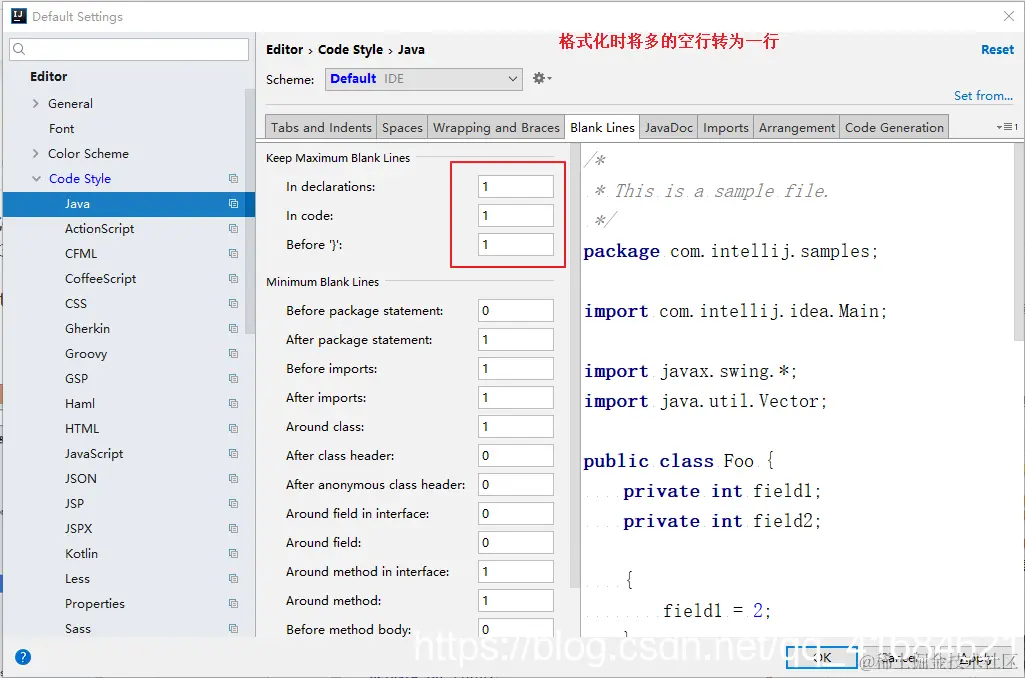Collapse the Code Style tree node
The height and width of the screenshot is (678, 1025).
36,178
